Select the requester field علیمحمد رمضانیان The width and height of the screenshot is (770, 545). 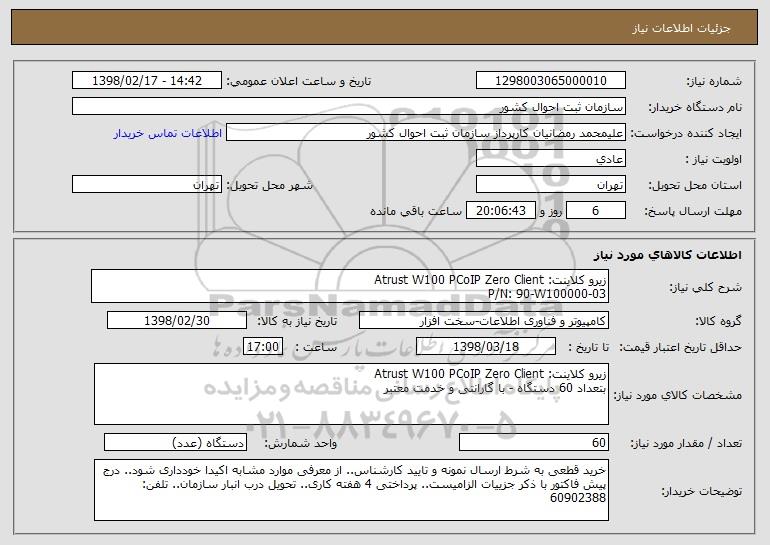[x=426, y=133]
